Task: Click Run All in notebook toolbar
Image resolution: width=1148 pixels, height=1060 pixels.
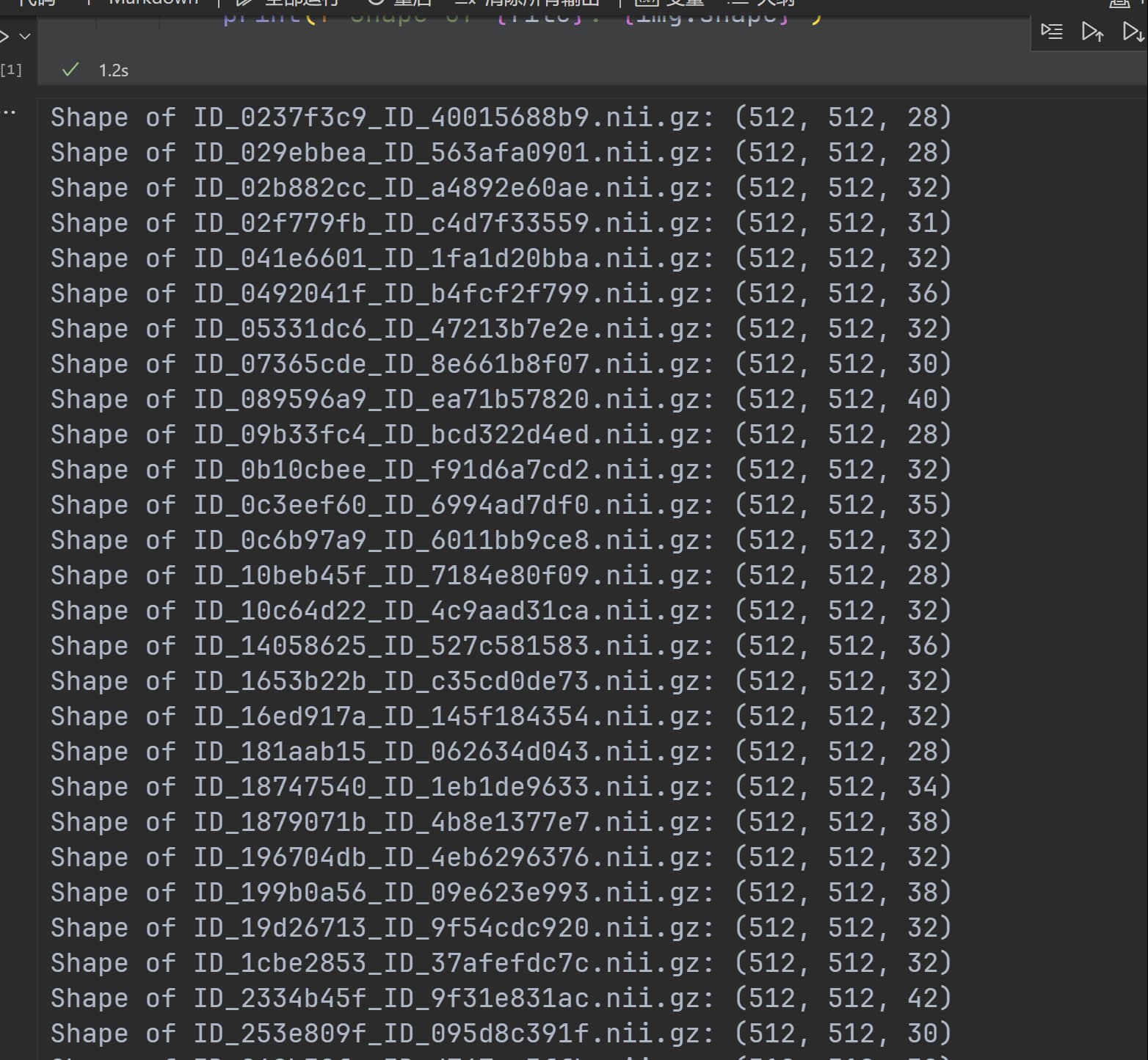Action: pyautogui.click(x=290, y=3)
